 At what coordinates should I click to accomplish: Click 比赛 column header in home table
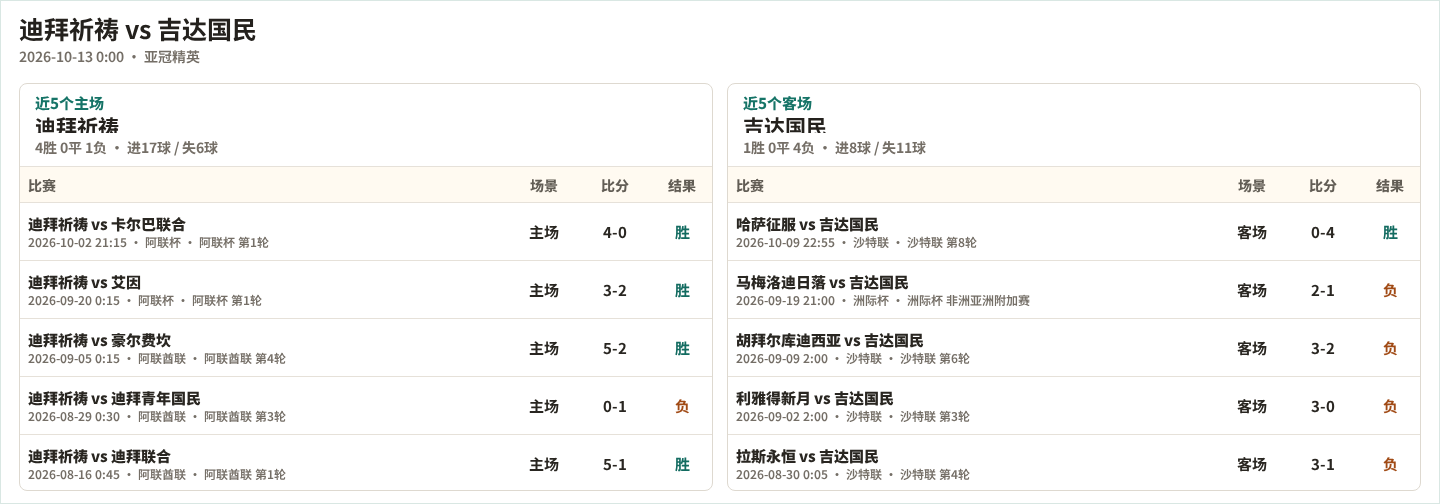point(42,185)
